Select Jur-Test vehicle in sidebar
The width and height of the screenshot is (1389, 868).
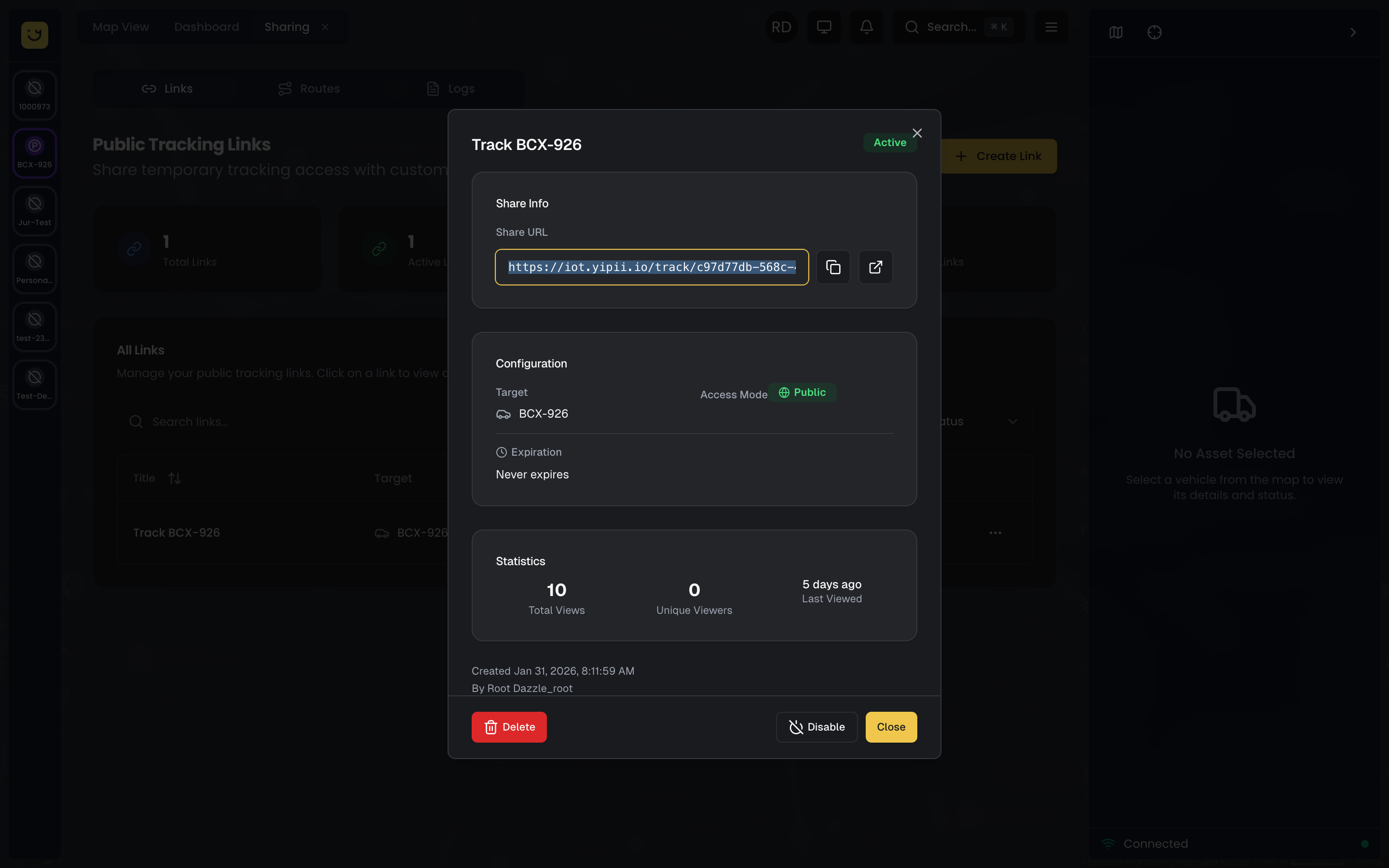coord(34,211)
